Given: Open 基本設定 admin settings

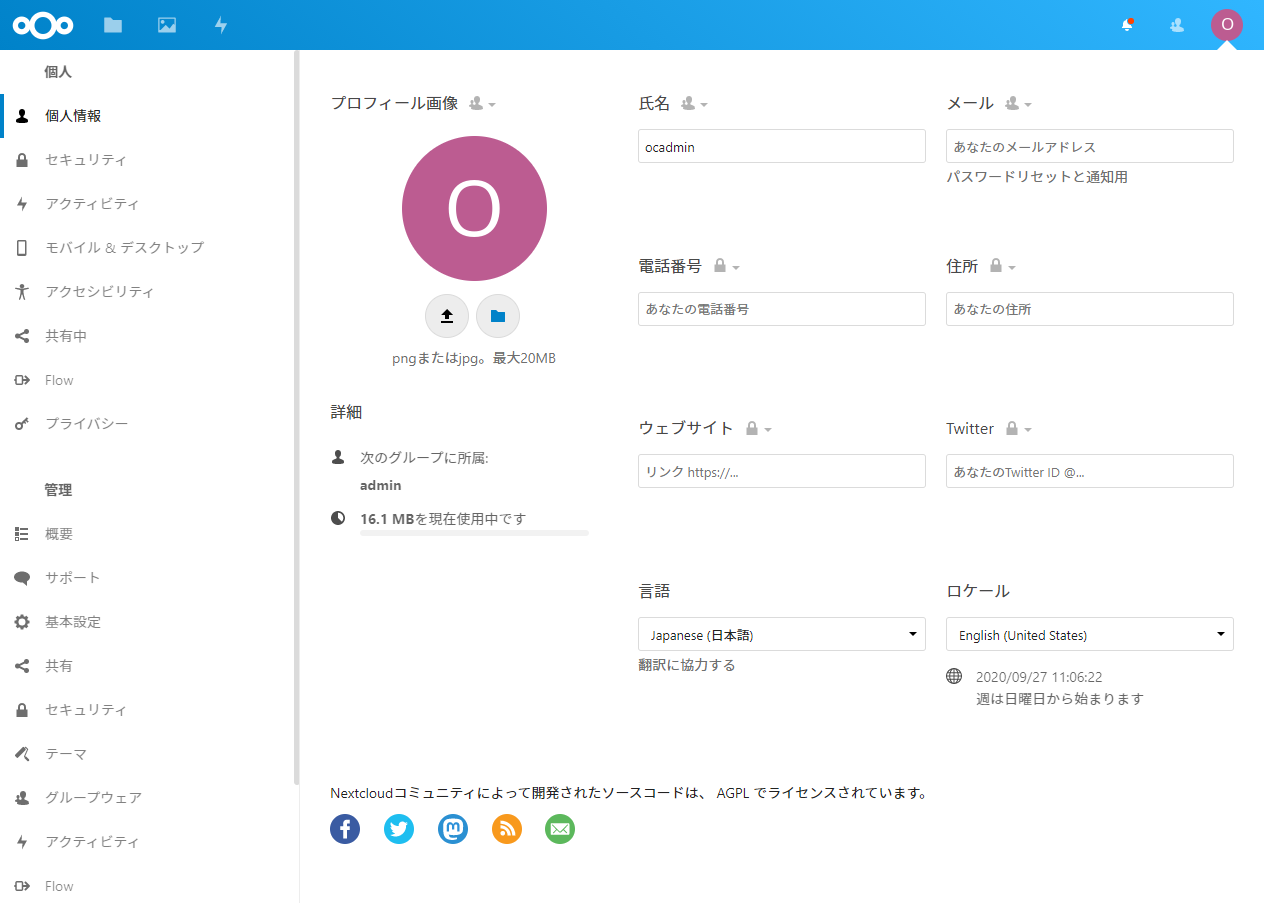Looking at the screenshot, I should [148, 622].
